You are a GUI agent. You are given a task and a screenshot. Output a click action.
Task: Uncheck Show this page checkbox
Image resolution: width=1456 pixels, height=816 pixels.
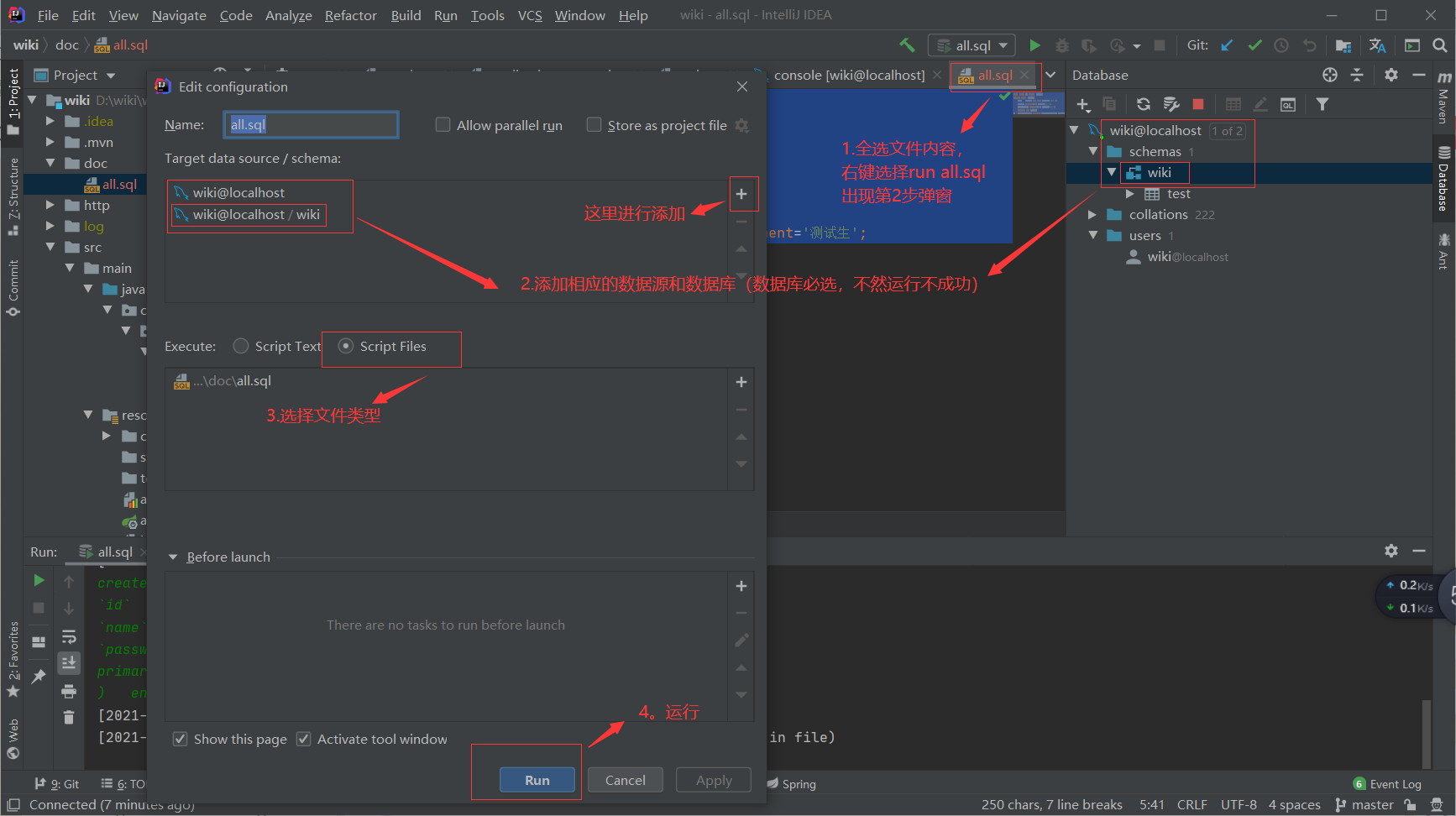(x=180, y=739)
